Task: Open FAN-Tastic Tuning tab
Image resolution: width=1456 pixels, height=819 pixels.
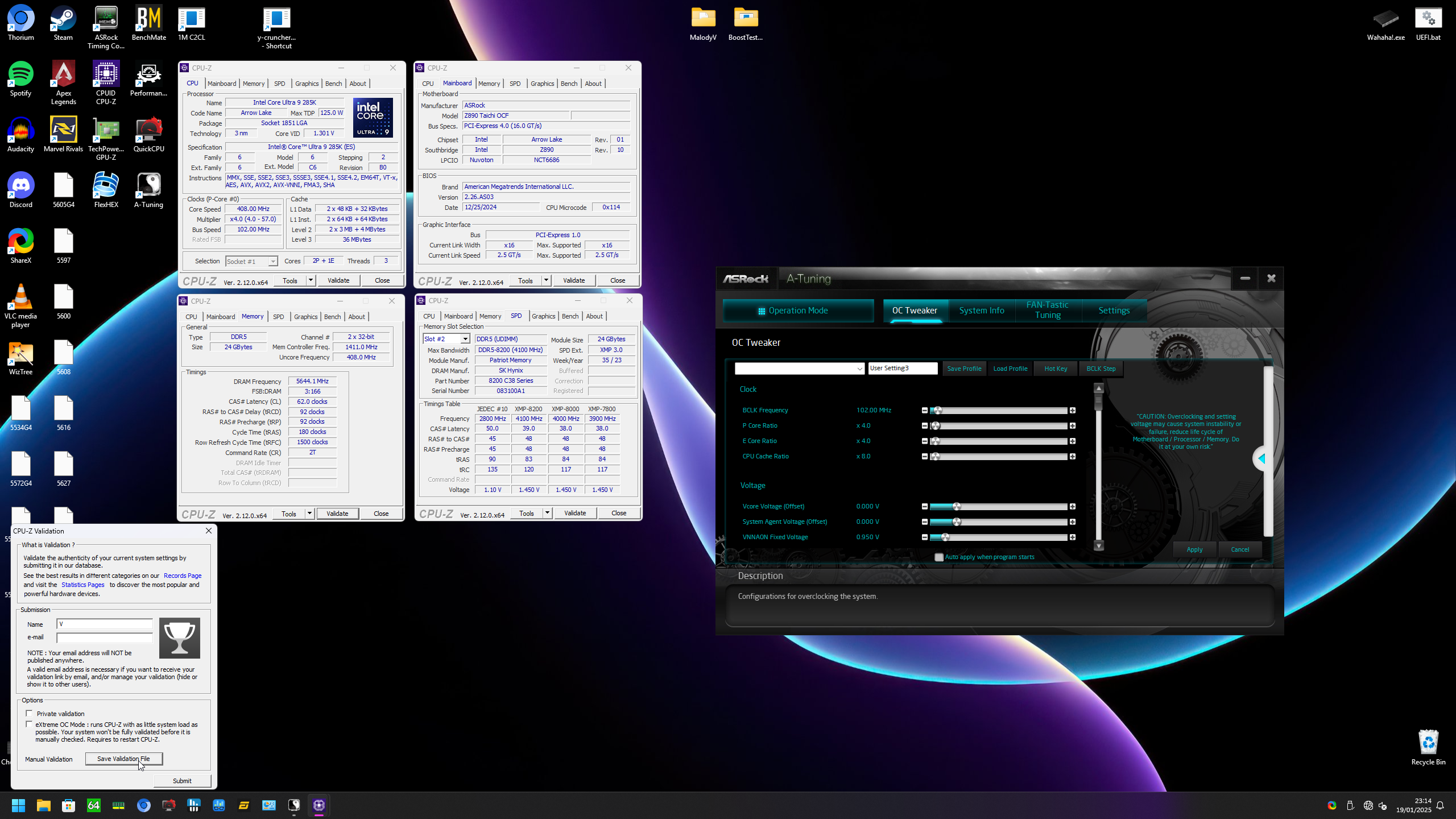Action: [x=1048, y=311]
